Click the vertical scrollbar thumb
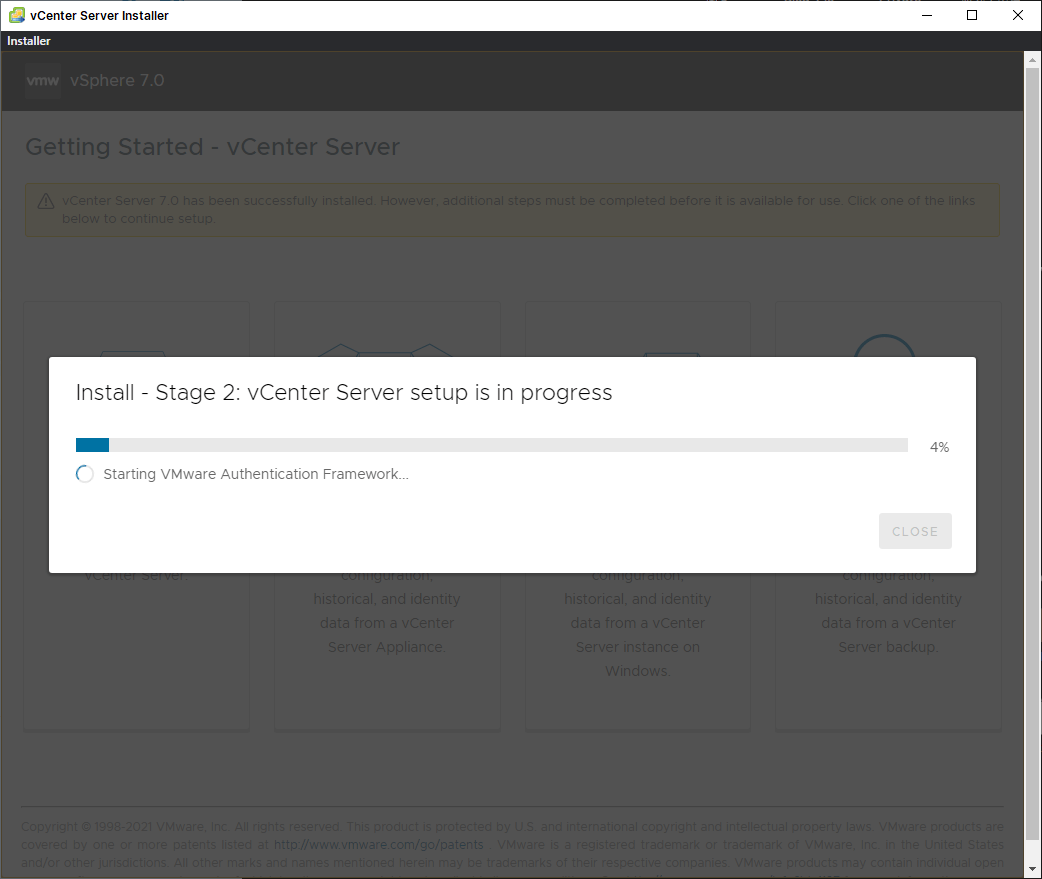Viewport: 1042px width, 879px height. click(1033, 450)
